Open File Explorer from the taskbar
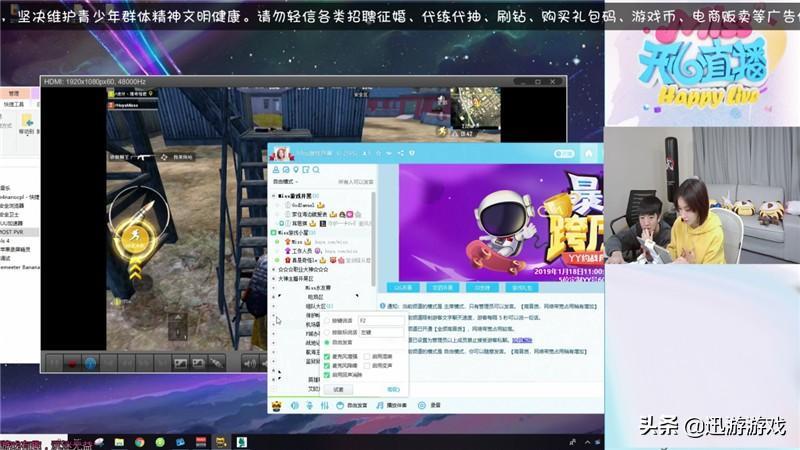The image size is (800, 450). pyautogui.click(x=119, y=442)
